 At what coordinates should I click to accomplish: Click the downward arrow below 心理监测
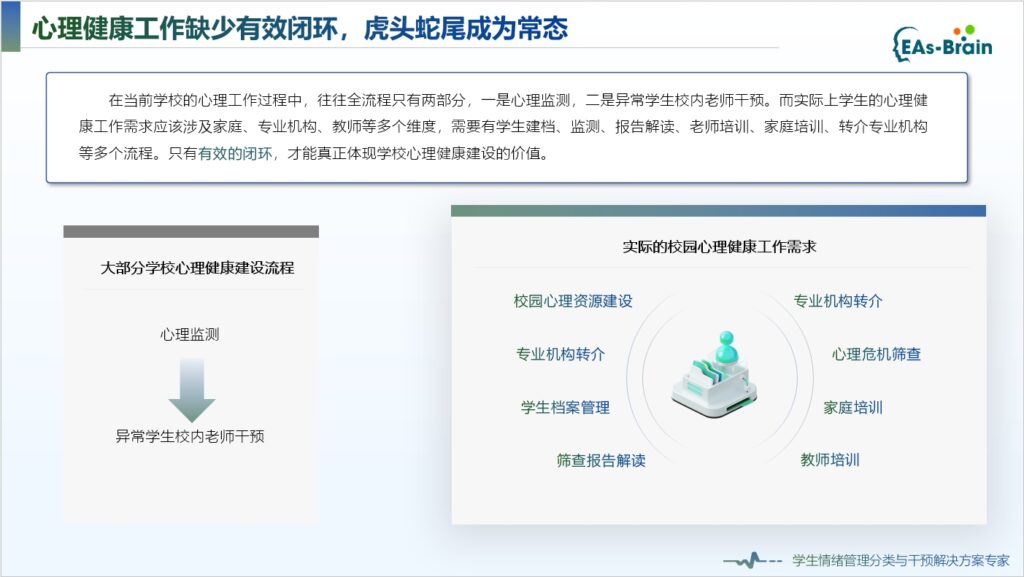click(191, 390)
